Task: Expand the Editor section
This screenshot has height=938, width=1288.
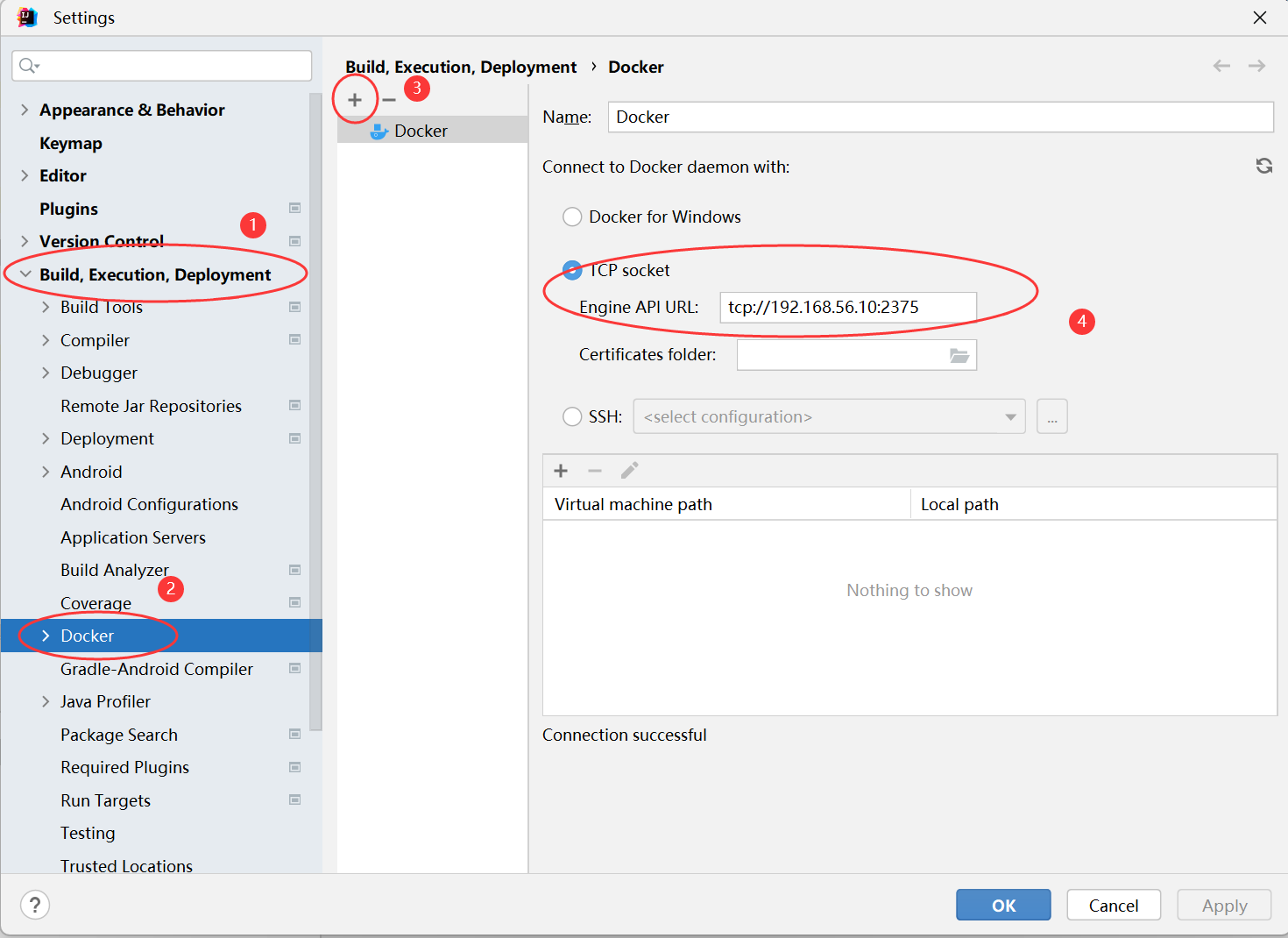Action: pos(25,175)
